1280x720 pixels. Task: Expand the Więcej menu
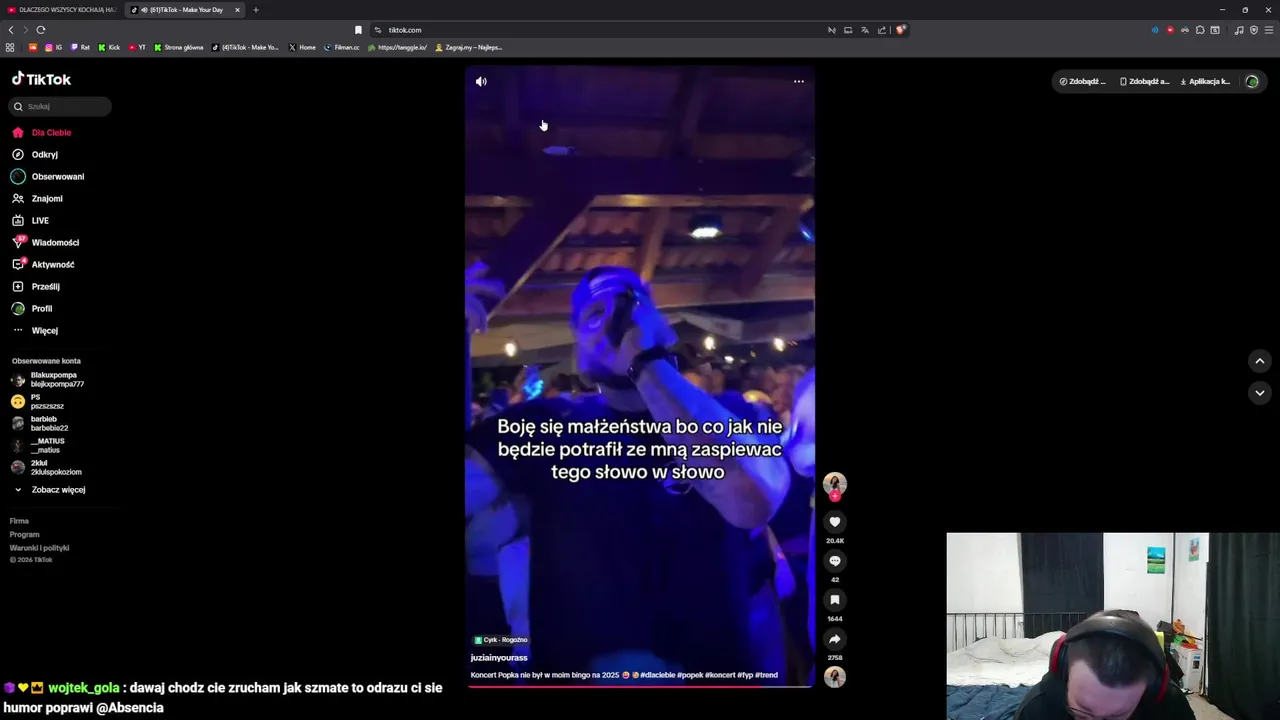pyautogui.click(x=35, y=330)
